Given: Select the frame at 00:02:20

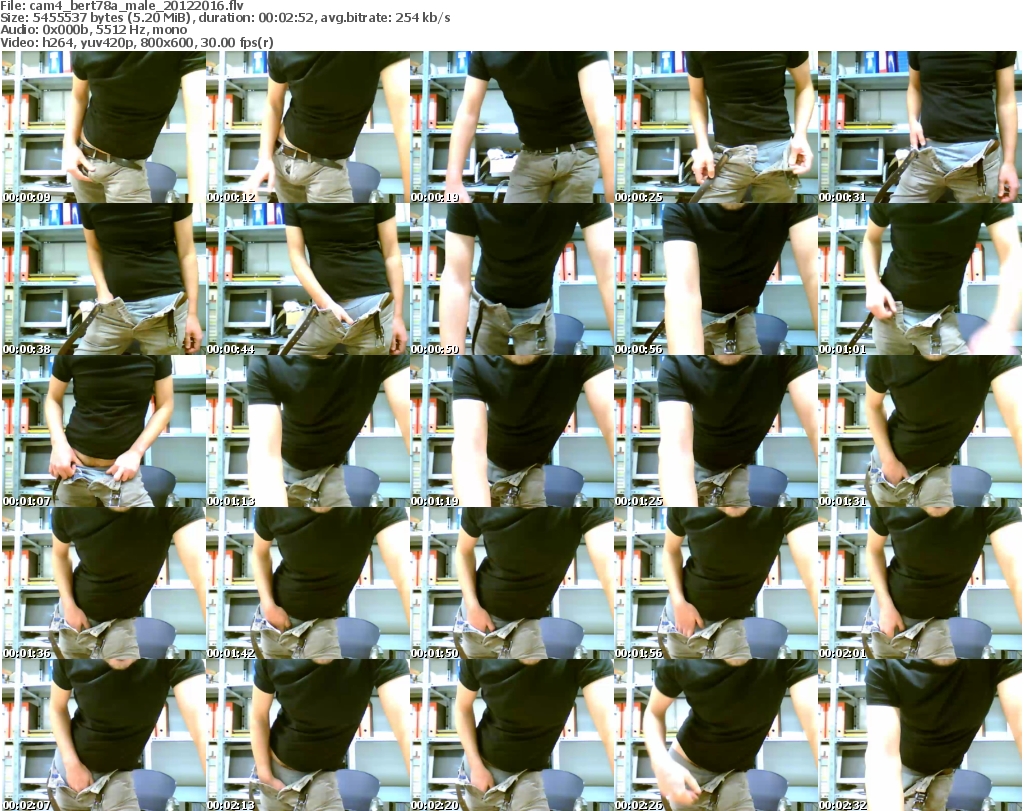Looking at the screenshot, I should [x=511, y=735].
